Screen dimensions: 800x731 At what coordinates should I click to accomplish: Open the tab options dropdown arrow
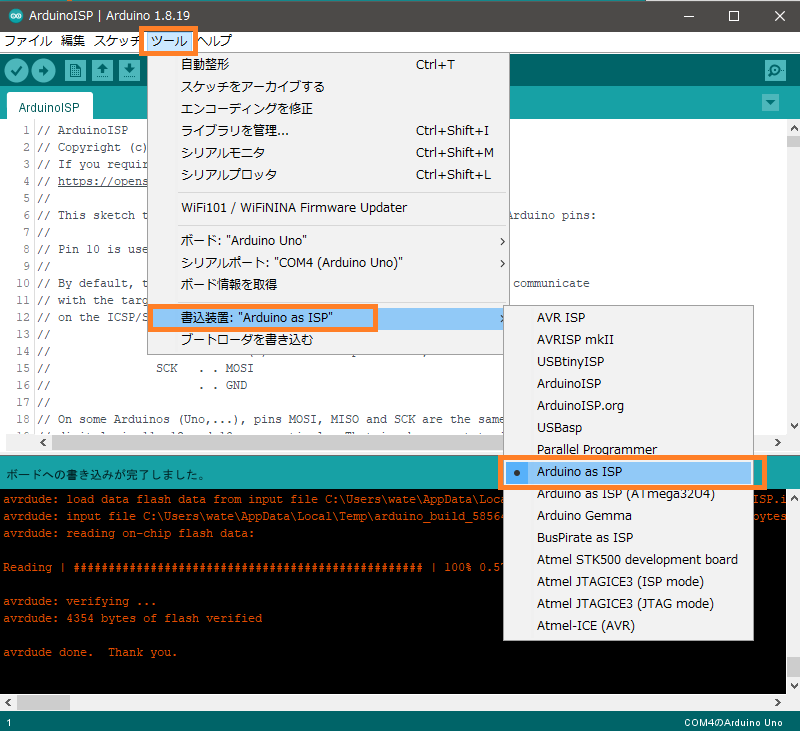(x=770, y=103)
